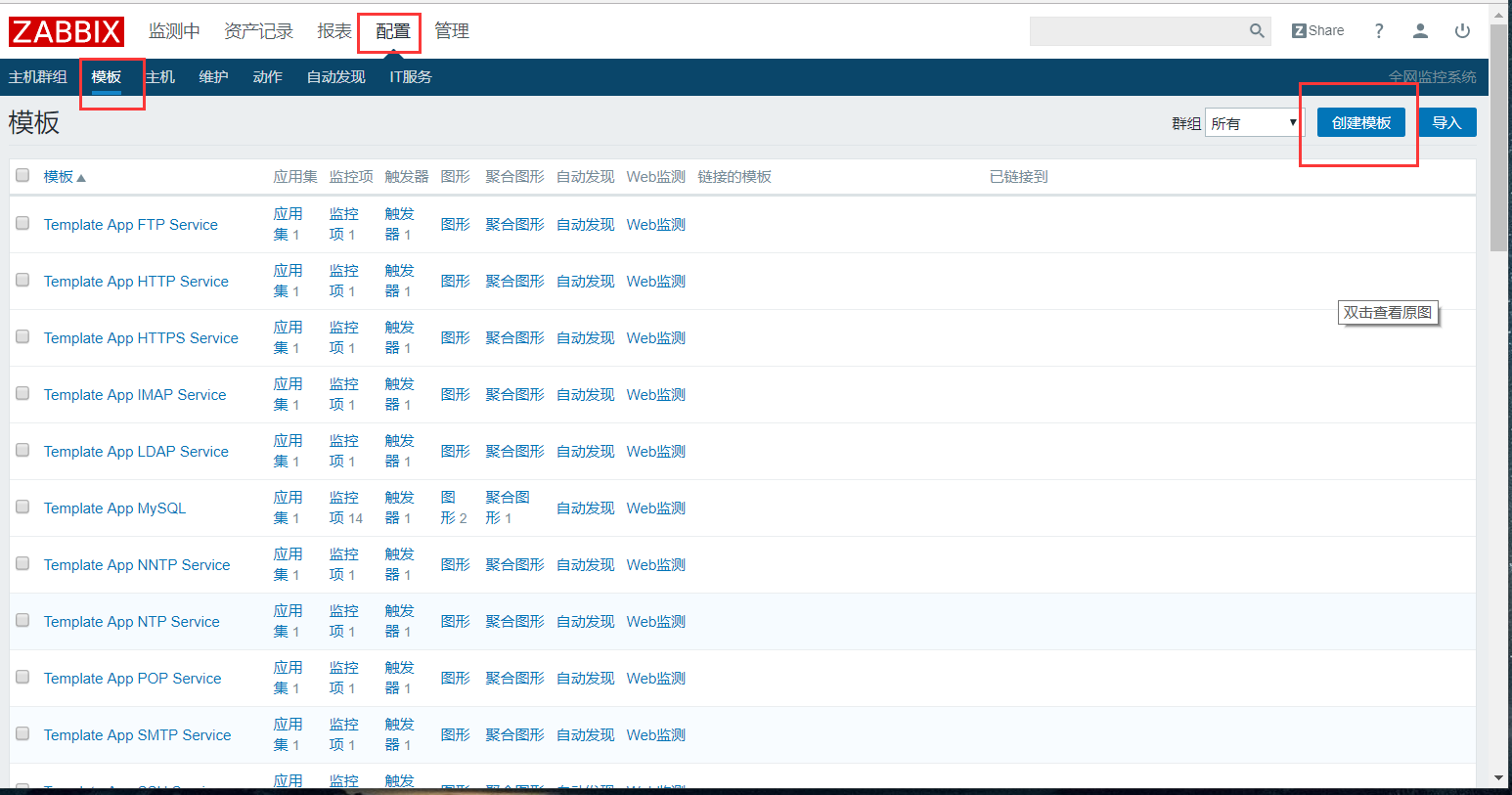Switch to 模板 submenu tab
This screenshot has height=795, width=1512.
[x=107, y=77]
